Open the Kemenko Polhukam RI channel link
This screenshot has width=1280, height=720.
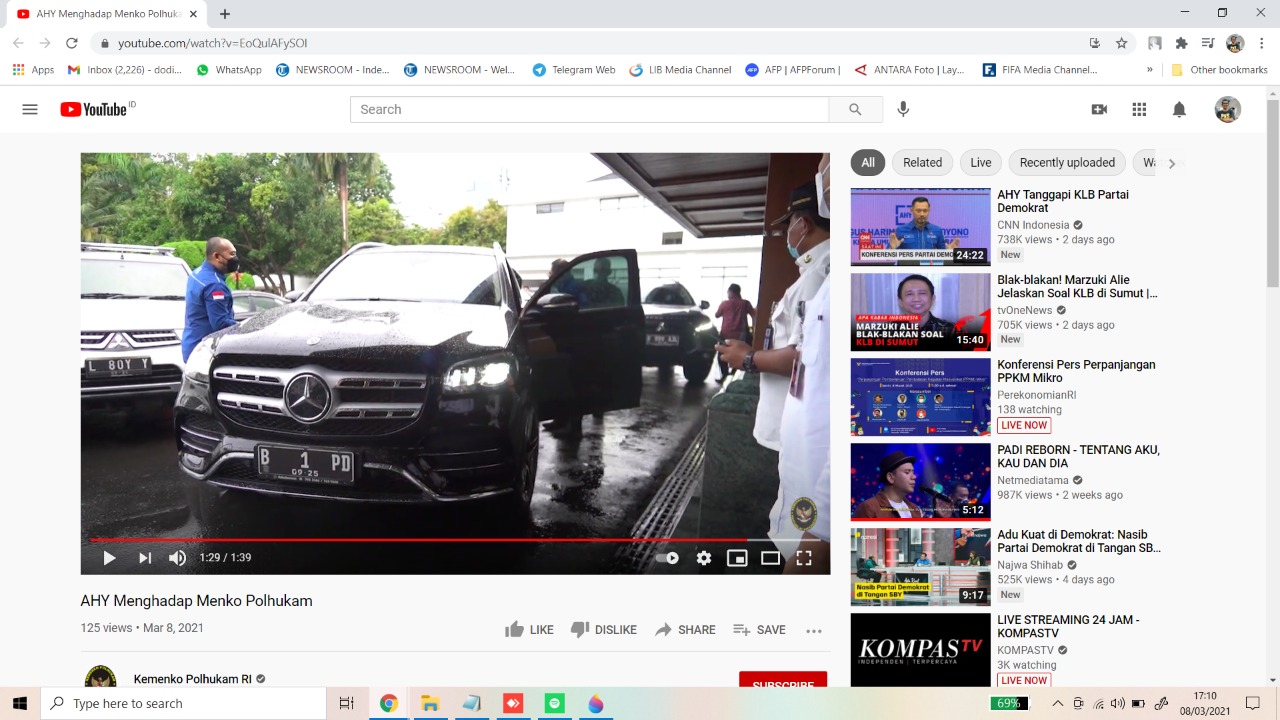(193, 679)
